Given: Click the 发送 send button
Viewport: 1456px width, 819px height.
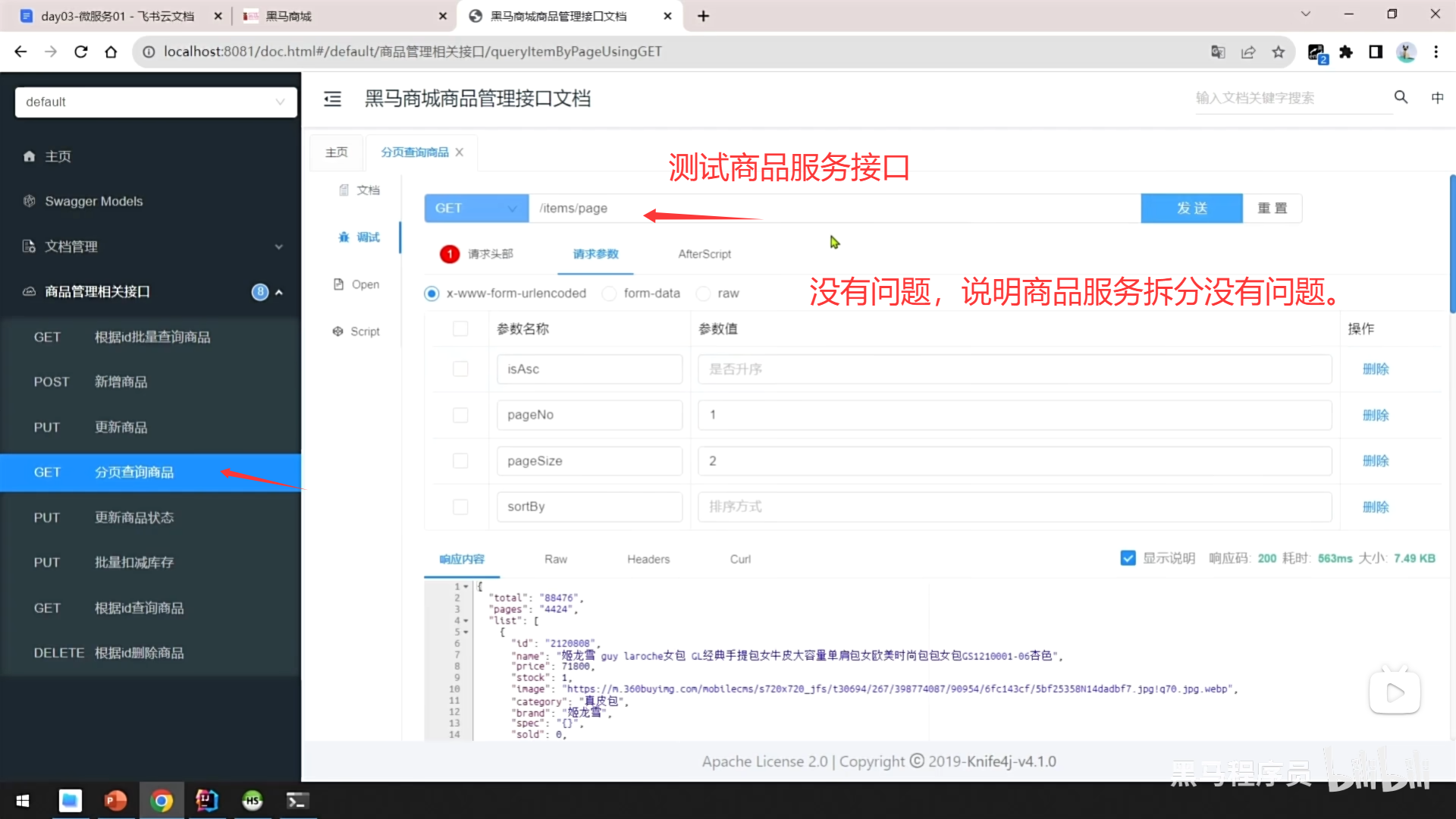Looking at the screenshot, I should coord(1191,208).
